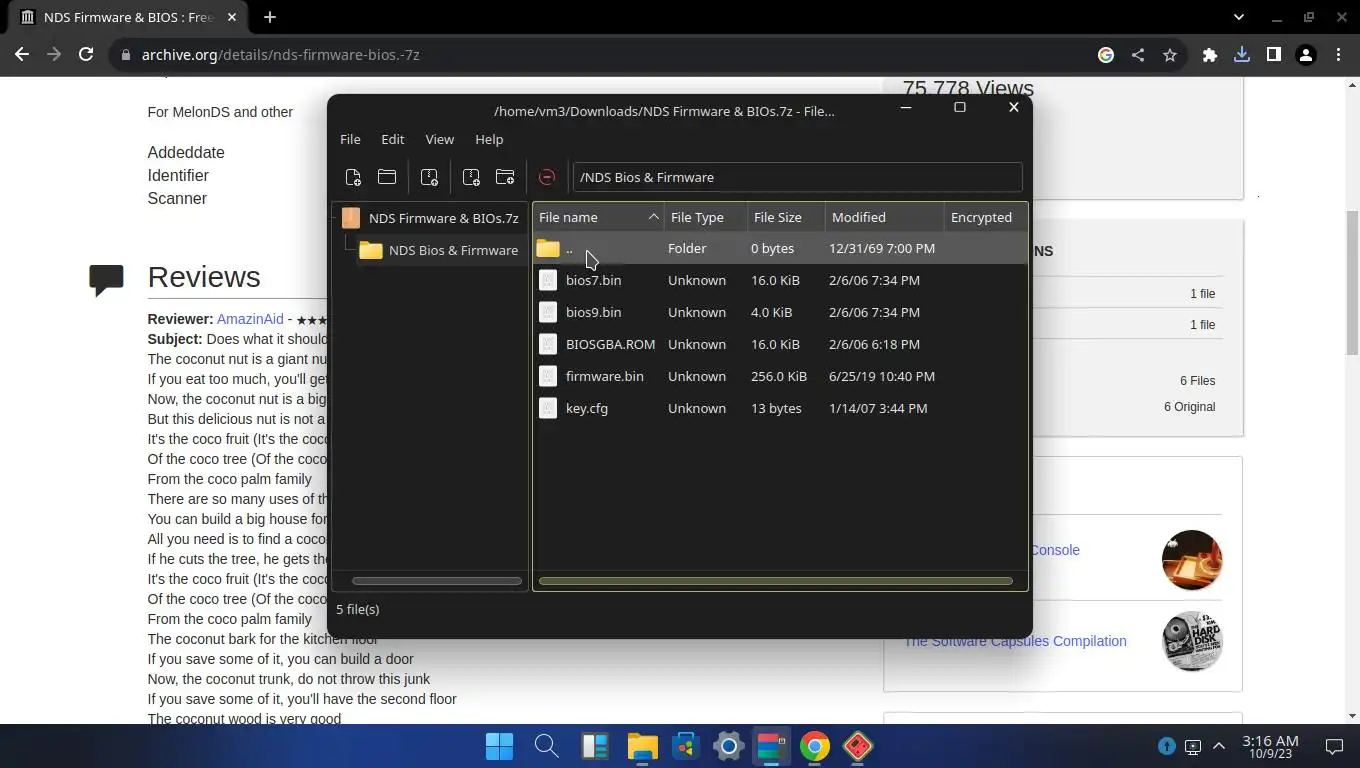Click the add files to archive icon
This screenshot has width=1360, height=768.
point(471,177)
